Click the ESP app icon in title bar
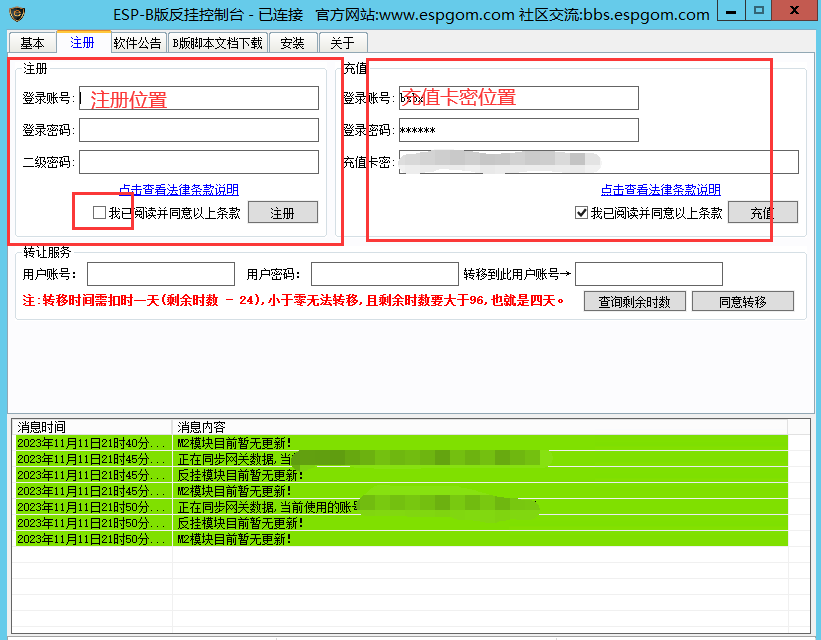The image size is (821, 640). pos(17,14)
